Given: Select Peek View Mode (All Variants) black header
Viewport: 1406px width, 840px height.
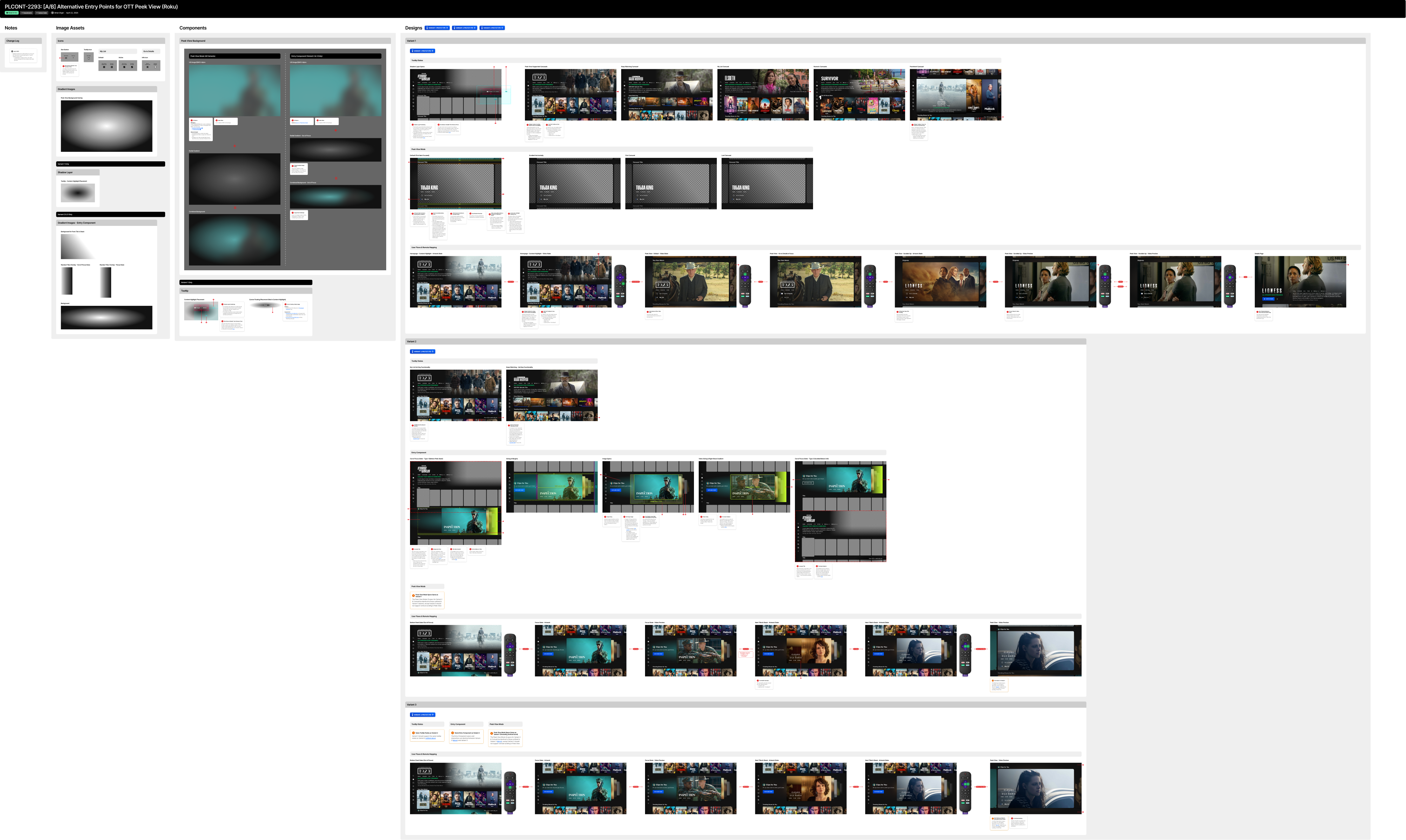Looking at the screenshot, I should tap(234, 56).
